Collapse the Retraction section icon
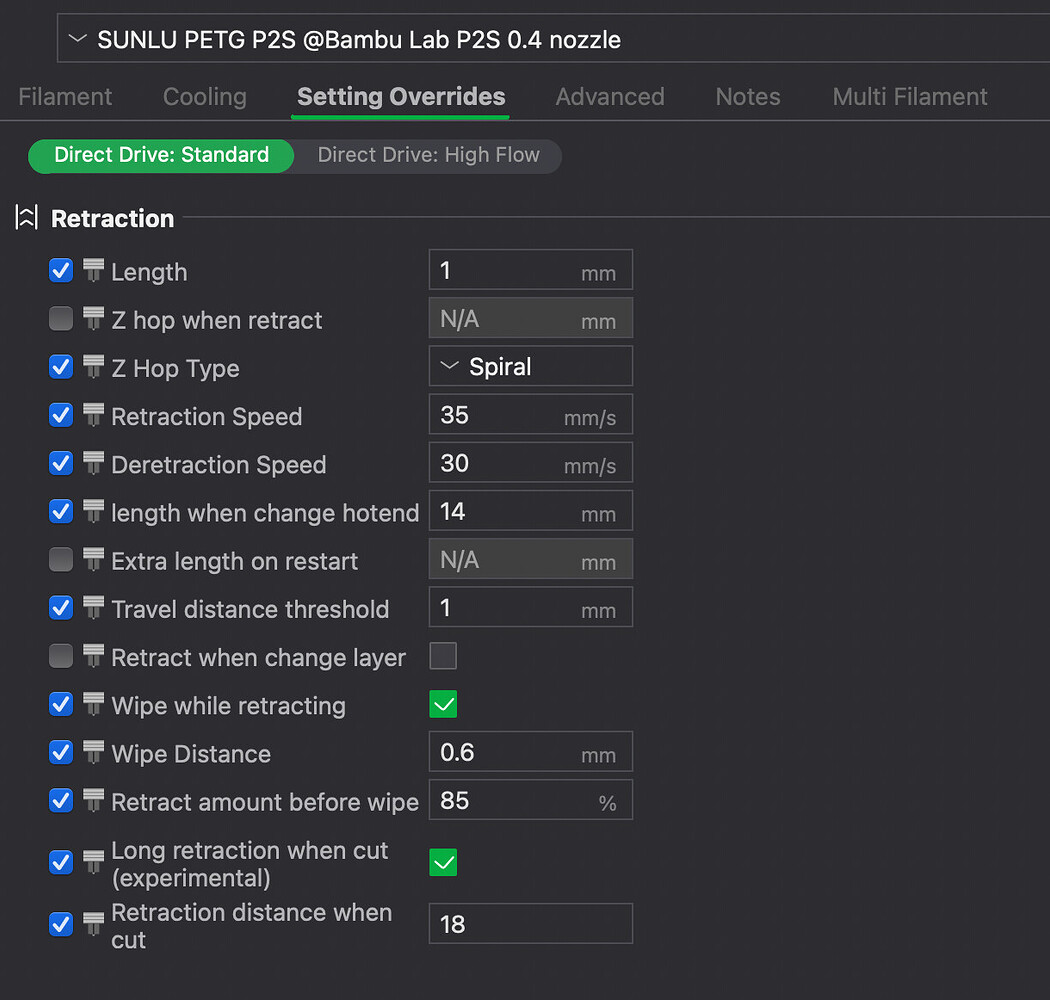The image size is (1050, 1000). [26, 218]
